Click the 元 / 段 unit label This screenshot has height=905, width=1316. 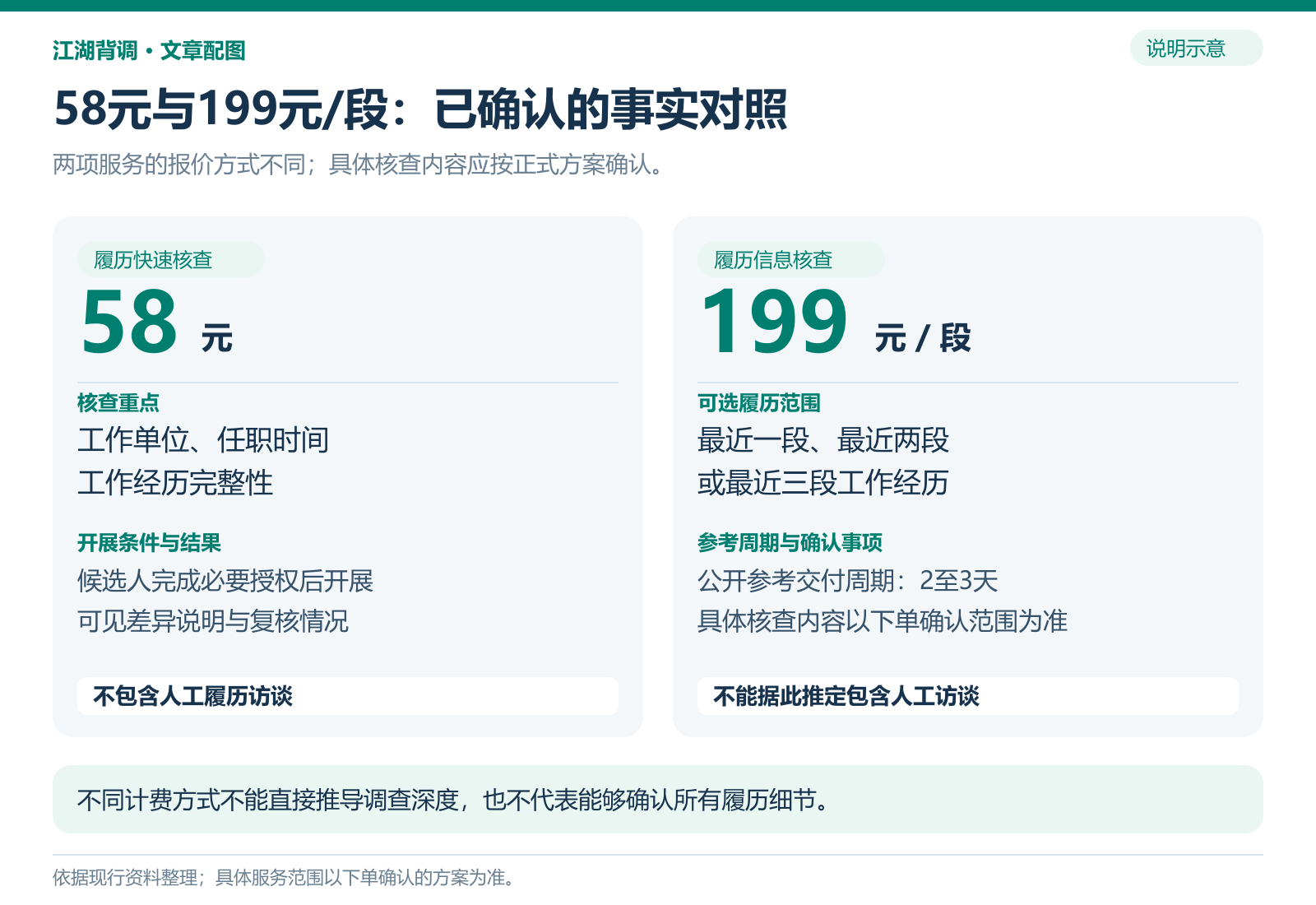point(923,338)
